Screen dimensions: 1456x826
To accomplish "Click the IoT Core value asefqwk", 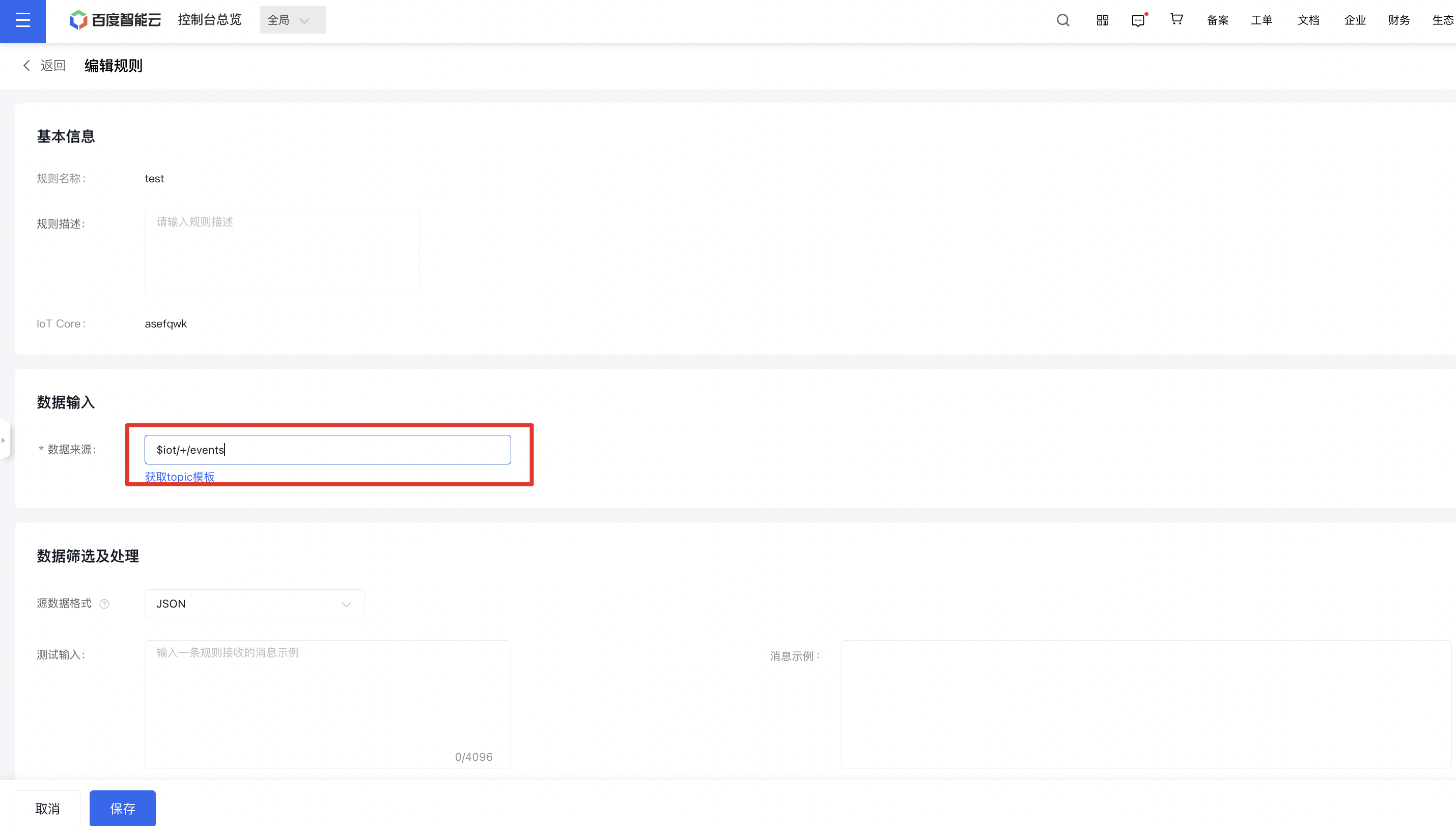I will [x=165, y=323].
